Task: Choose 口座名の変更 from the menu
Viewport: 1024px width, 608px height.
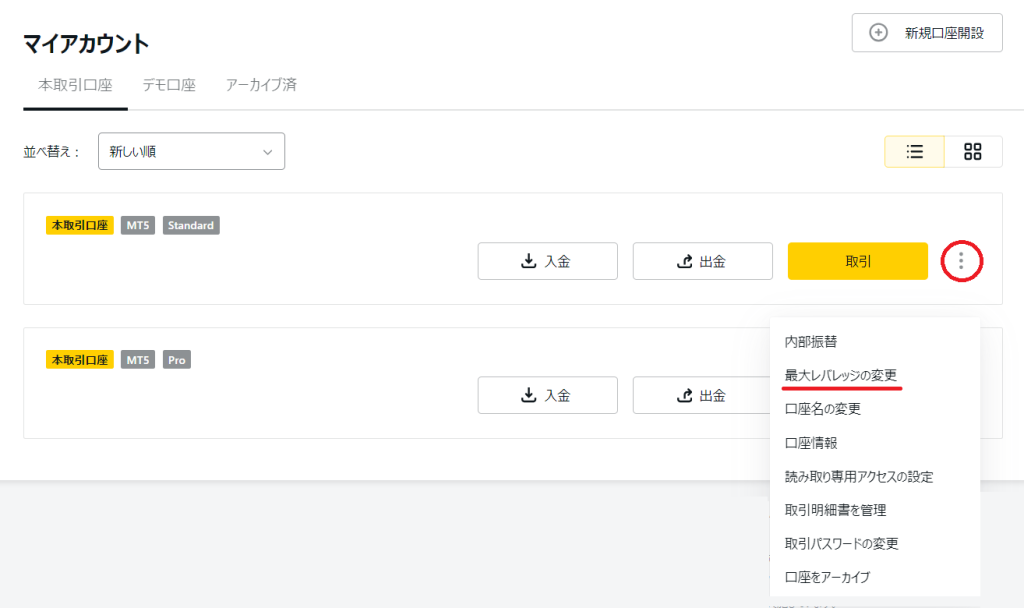Action: tap(823, 409)
